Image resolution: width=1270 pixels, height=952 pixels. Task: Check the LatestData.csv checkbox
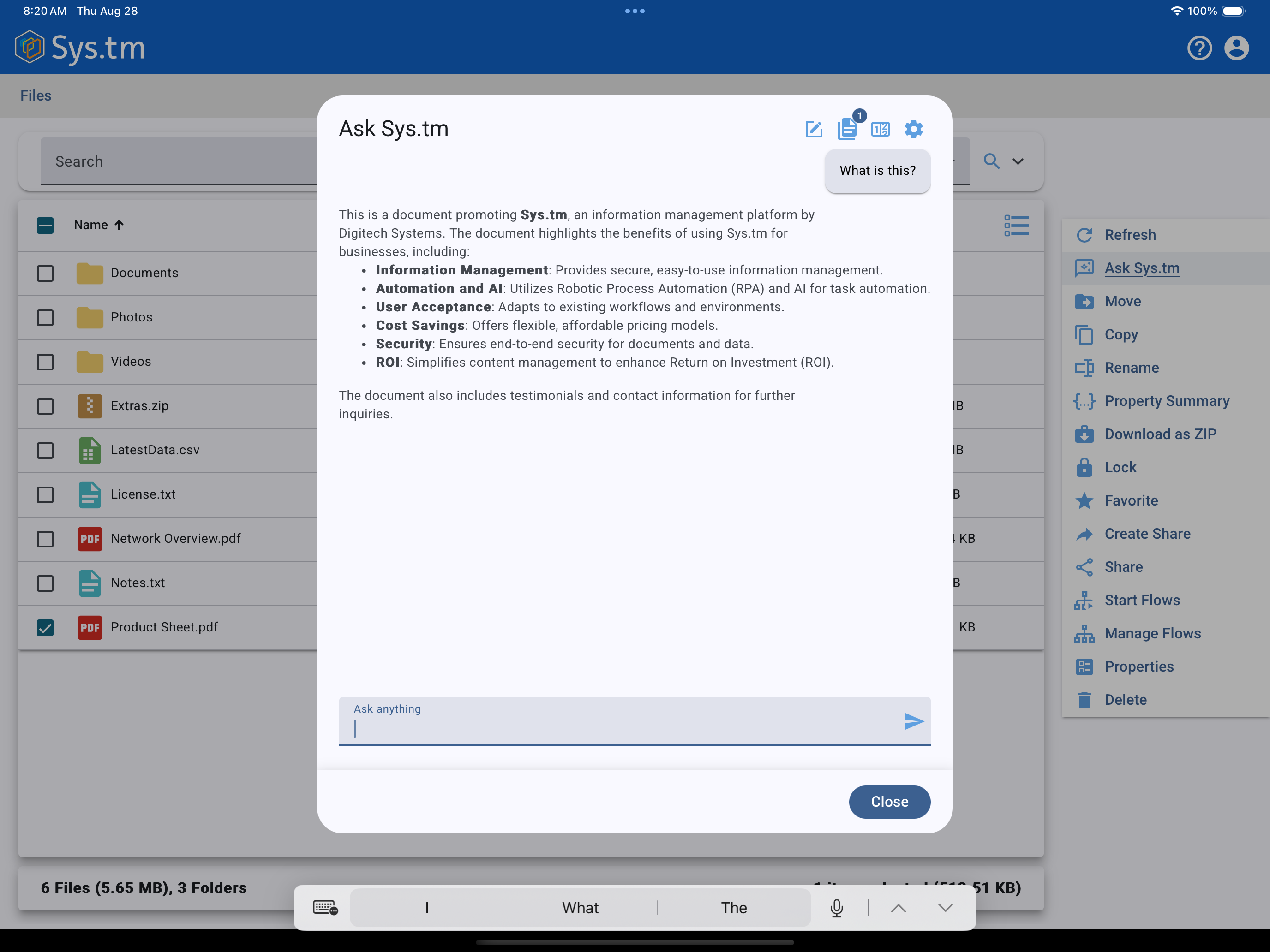pos(45,450)
